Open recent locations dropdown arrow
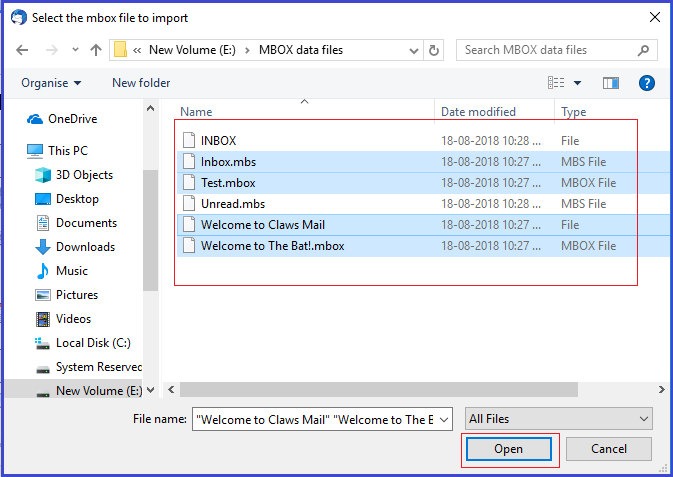 75,50
